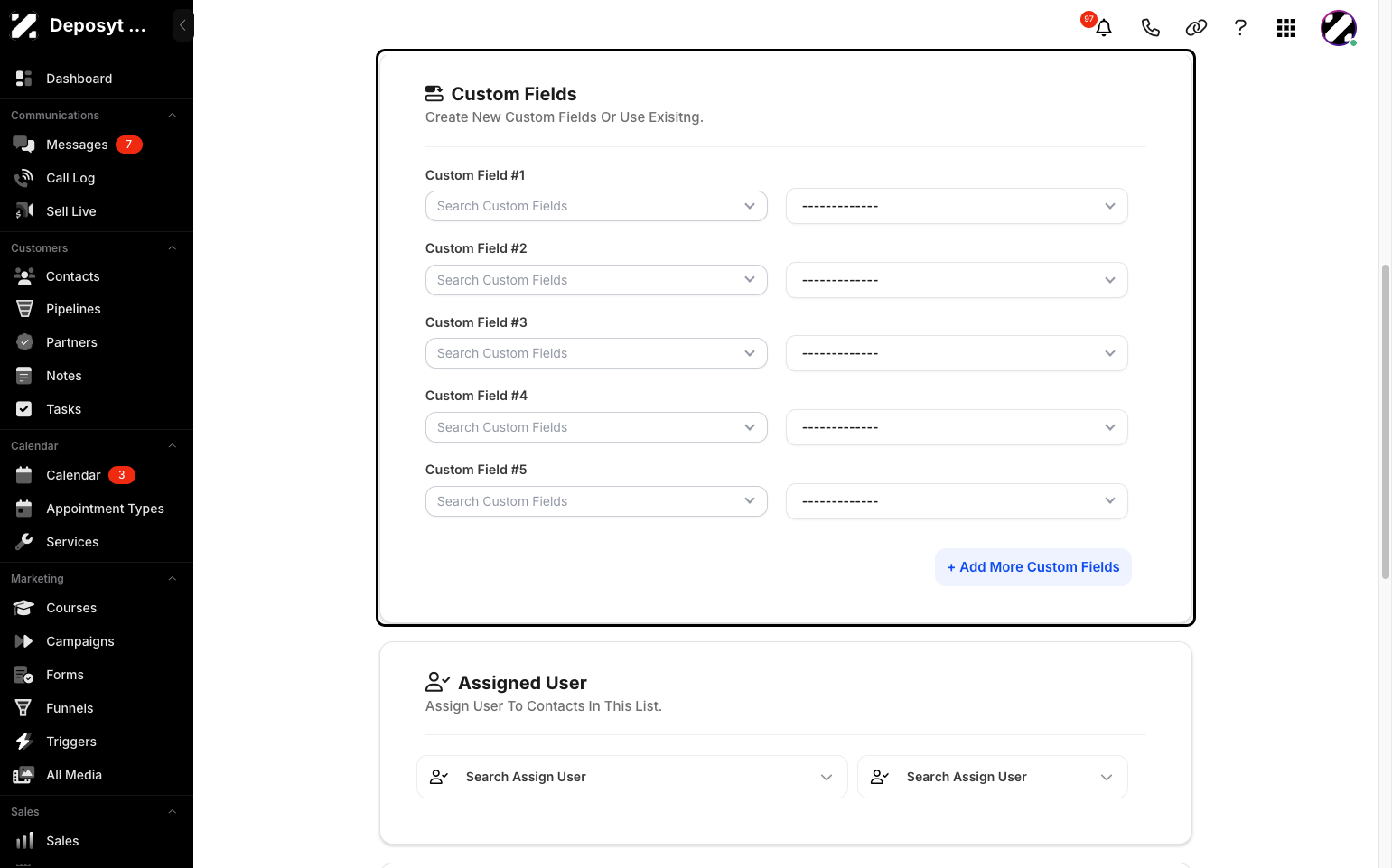This screenshot has width=1392, height=868.
Task: Open Custom Field #4 search dropdown
Action: click(x=596, y=427)
